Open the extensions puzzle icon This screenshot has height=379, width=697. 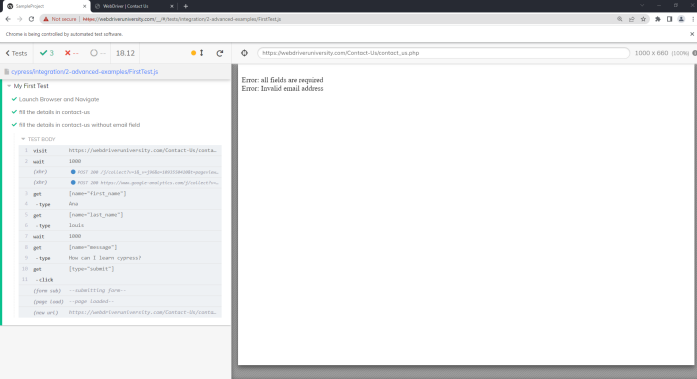658,19
